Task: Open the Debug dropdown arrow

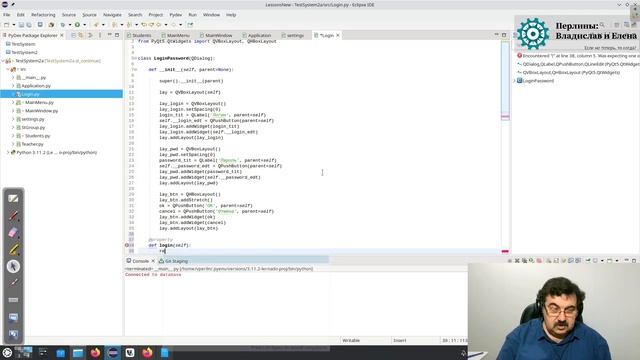Action: tap(70, 25)
